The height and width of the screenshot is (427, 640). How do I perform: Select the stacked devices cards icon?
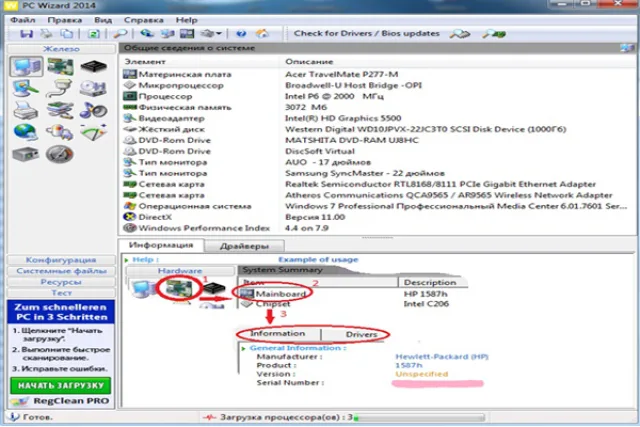tap(60, 110)
